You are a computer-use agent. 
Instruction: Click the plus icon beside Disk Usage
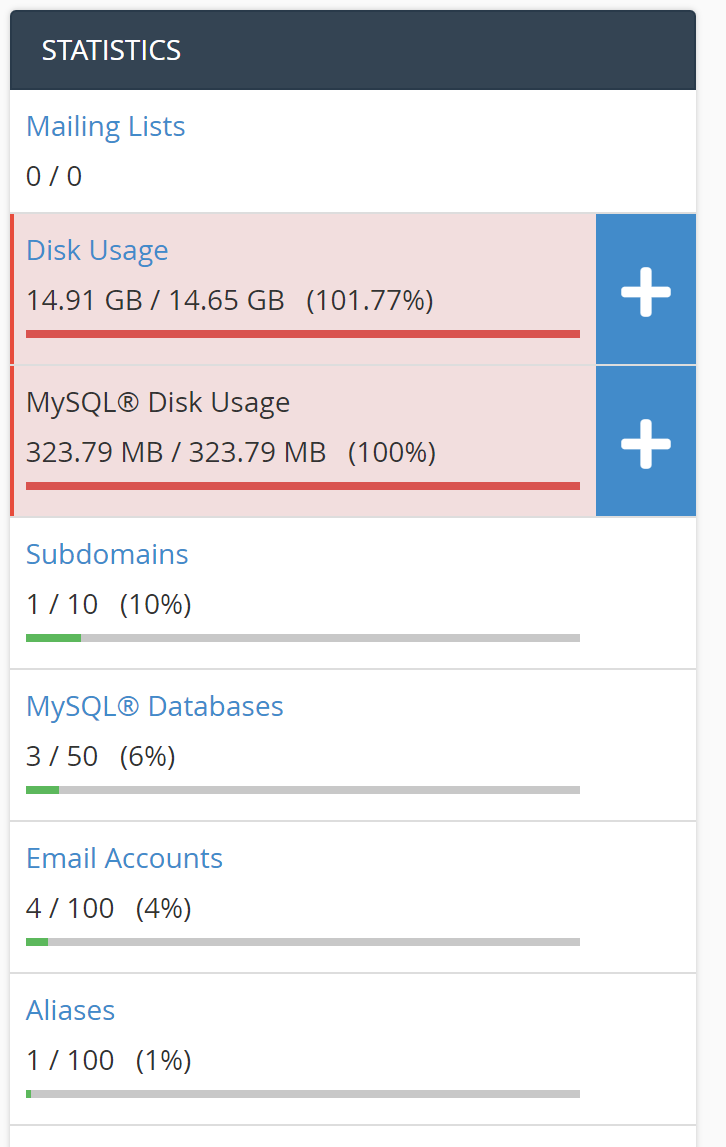pyautogui.click(x=645, y=290)
